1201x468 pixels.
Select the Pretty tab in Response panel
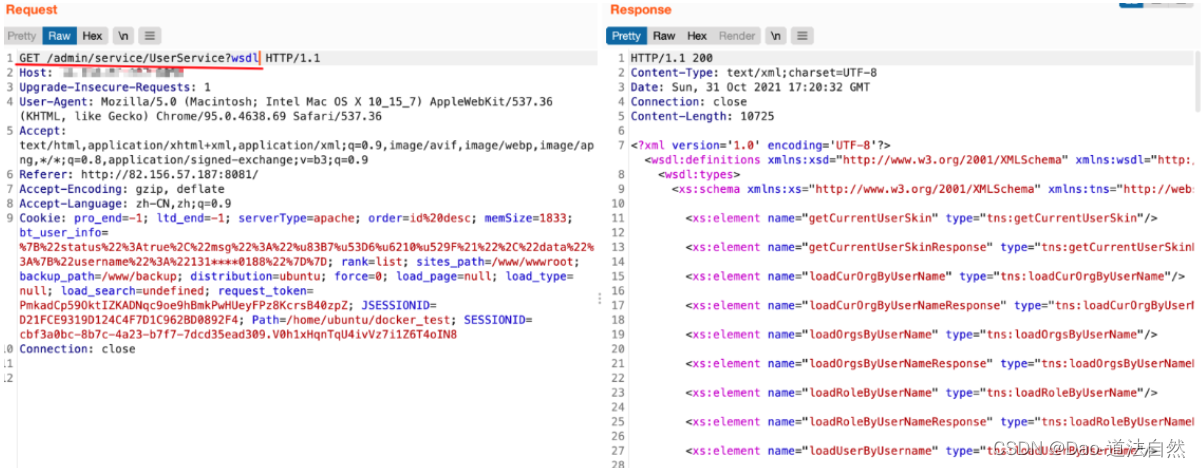[626, 36]
